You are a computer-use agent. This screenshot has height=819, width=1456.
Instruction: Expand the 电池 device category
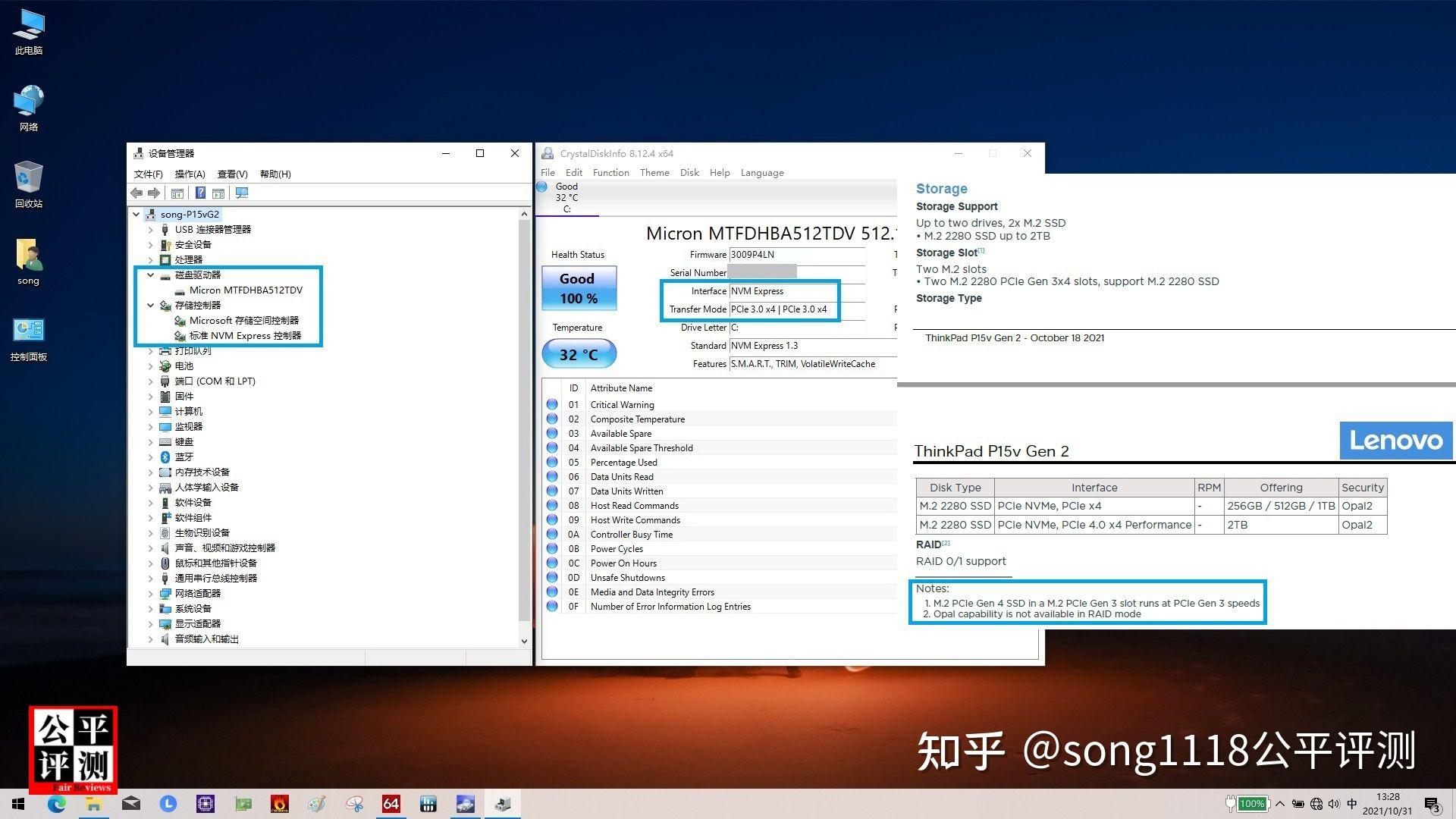pyautogui.click(x=150, y=366)
